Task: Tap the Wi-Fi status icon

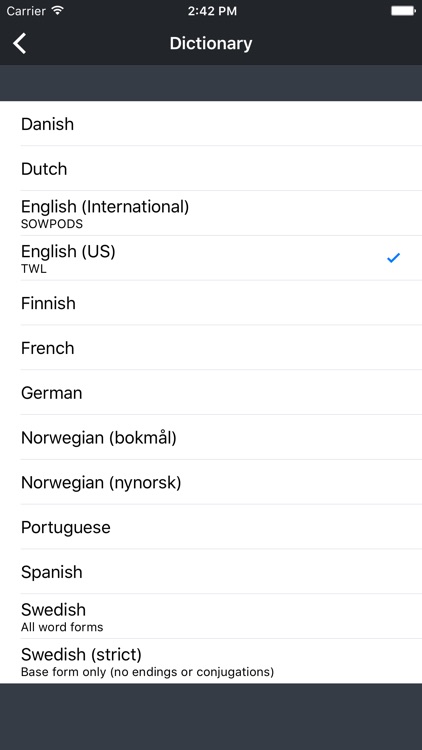Action: (57, 11)
